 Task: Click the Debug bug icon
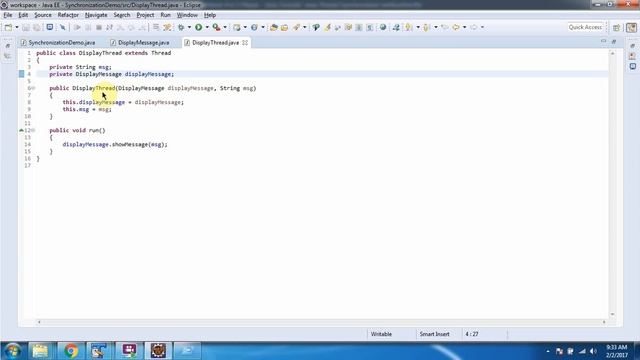click(181, 27)
